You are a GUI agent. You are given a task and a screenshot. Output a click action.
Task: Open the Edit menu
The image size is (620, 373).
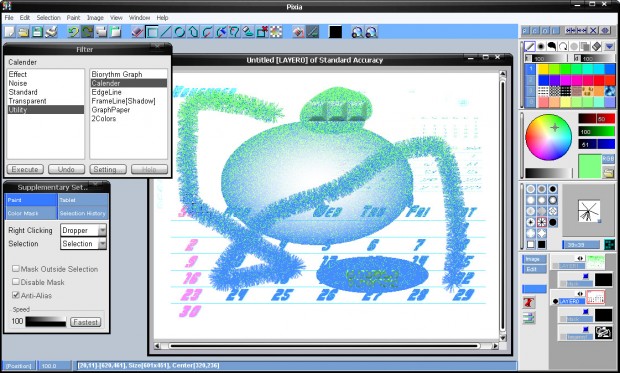(x=25, y=18)
